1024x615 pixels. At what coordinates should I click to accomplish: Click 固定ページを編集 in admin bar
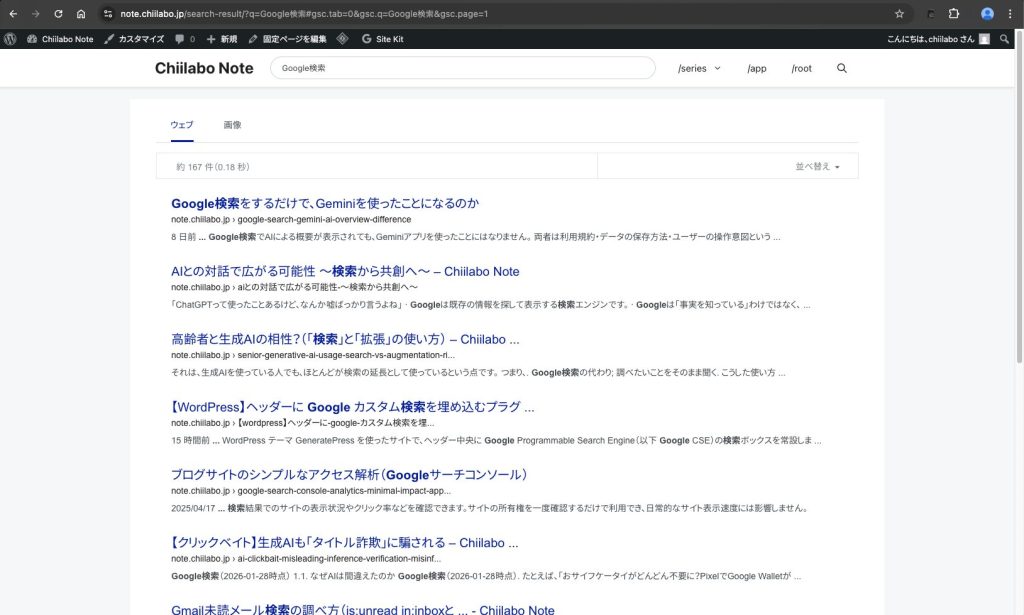[x=287, y=39]
